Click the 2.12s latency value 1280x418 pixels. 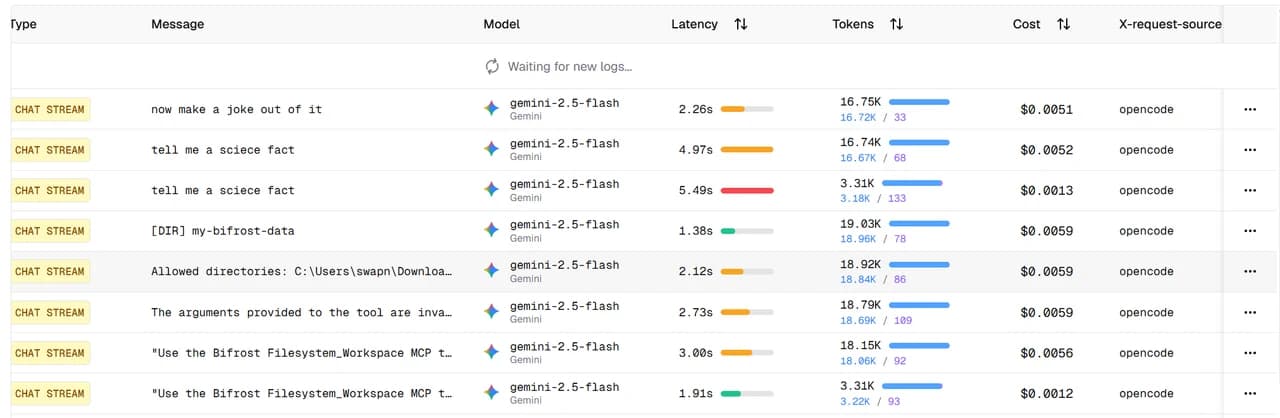(x=695, y=271)
